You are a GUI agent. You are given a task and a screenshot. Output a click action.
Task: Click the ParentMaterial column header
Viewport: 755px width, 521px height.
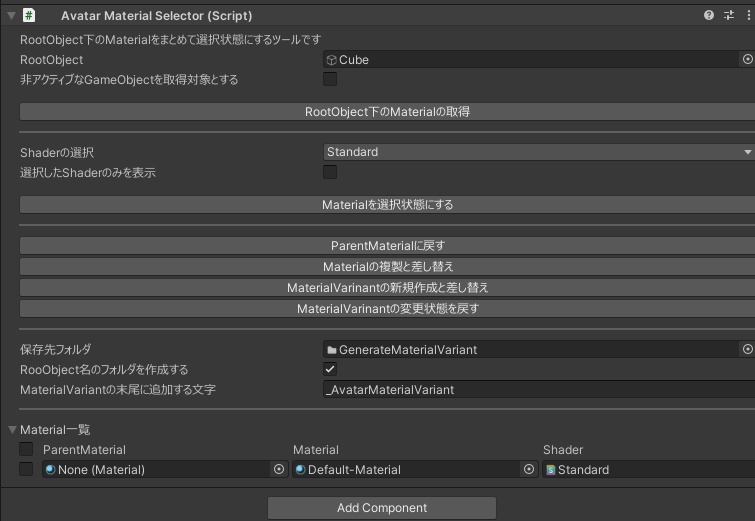coord(84,450)
